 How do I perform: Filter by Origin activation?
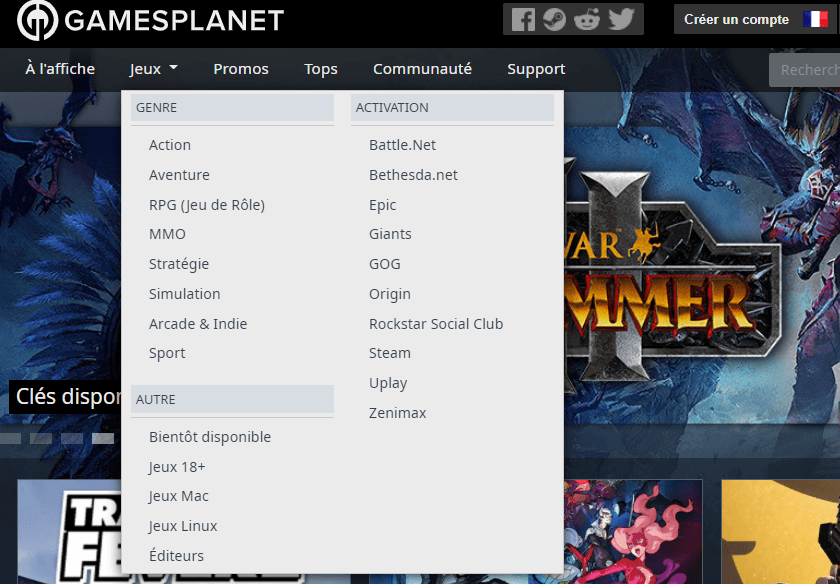389,294
